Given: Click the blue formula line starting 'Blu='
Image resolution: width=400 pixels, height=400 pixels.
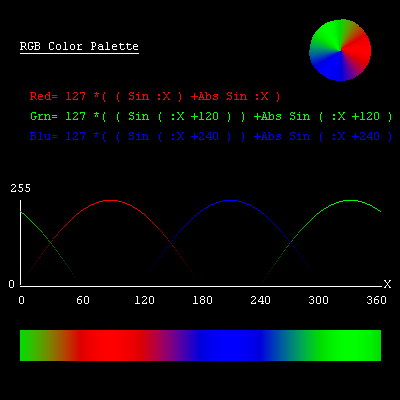Looking at the screenshot, I should (x=211, y=136).
